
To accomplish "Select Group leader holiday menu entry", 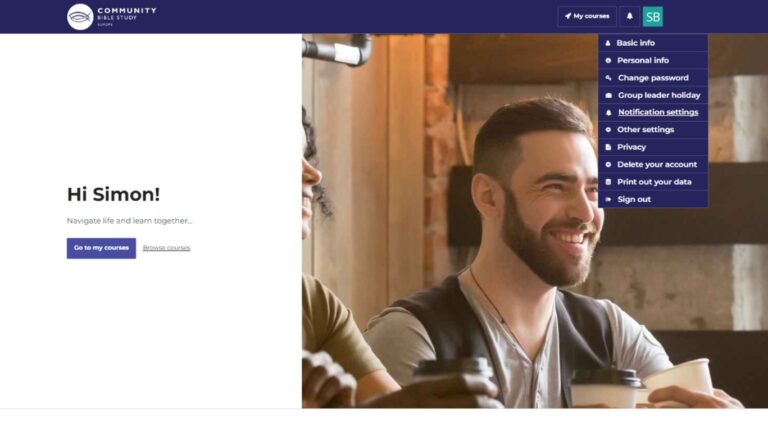I will pyautogui.click(x=653, y=95).
